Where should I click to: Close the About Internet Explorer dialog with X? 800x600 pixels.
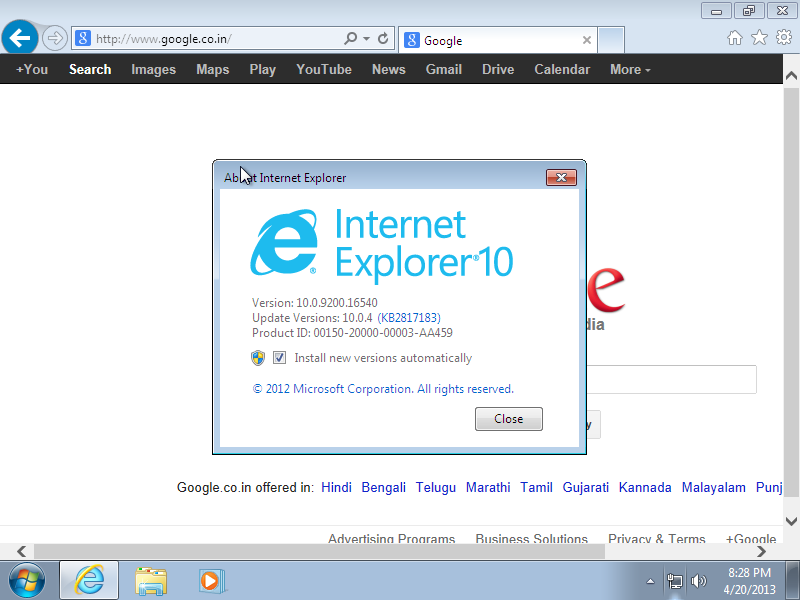[x=561, y=178]
